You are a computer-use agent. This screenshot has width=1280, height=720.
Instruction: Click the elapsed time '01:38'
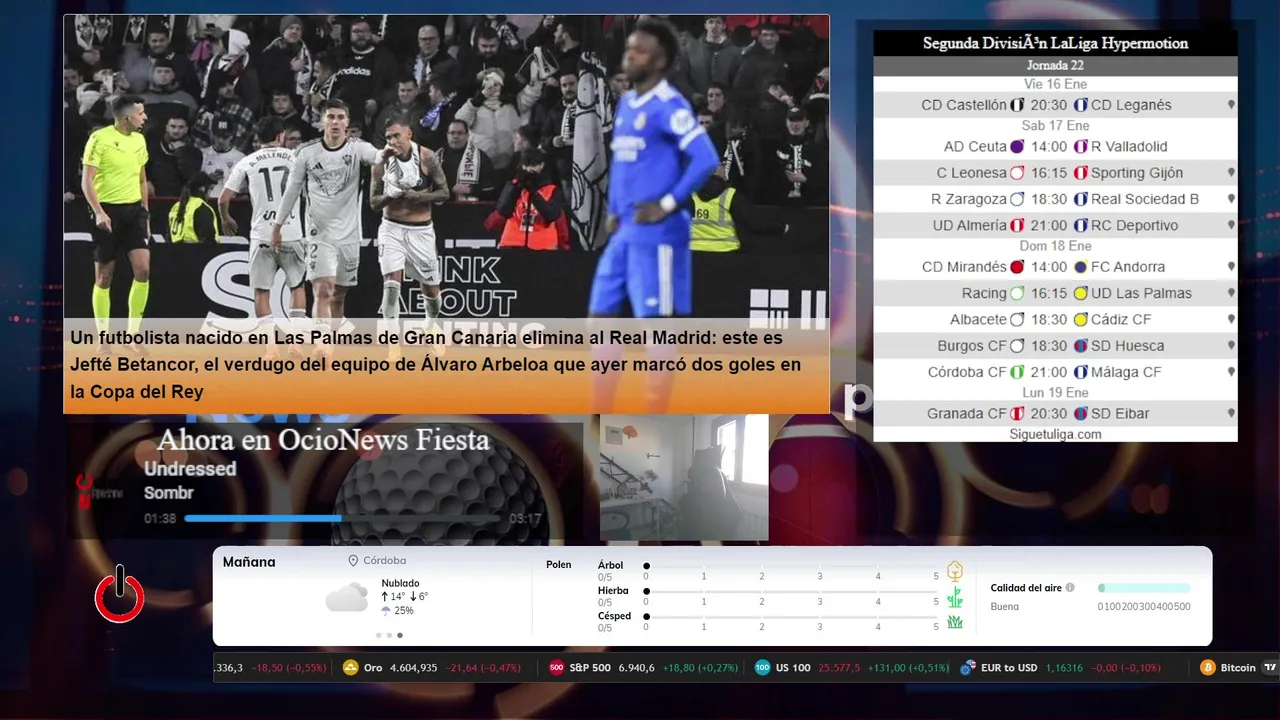coord(160,519)
